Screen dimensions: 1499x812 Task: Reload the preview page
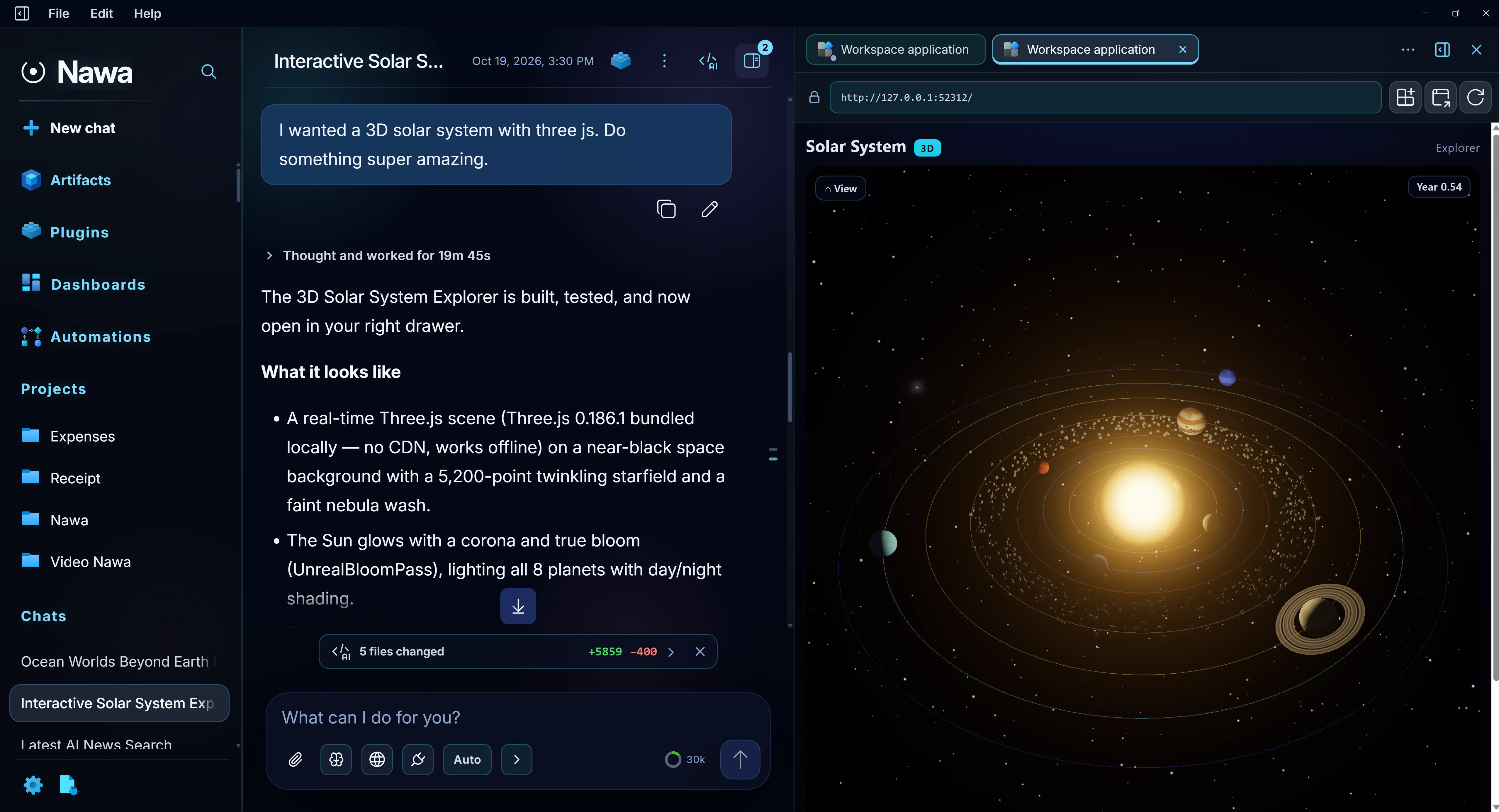coord(1475,97)
